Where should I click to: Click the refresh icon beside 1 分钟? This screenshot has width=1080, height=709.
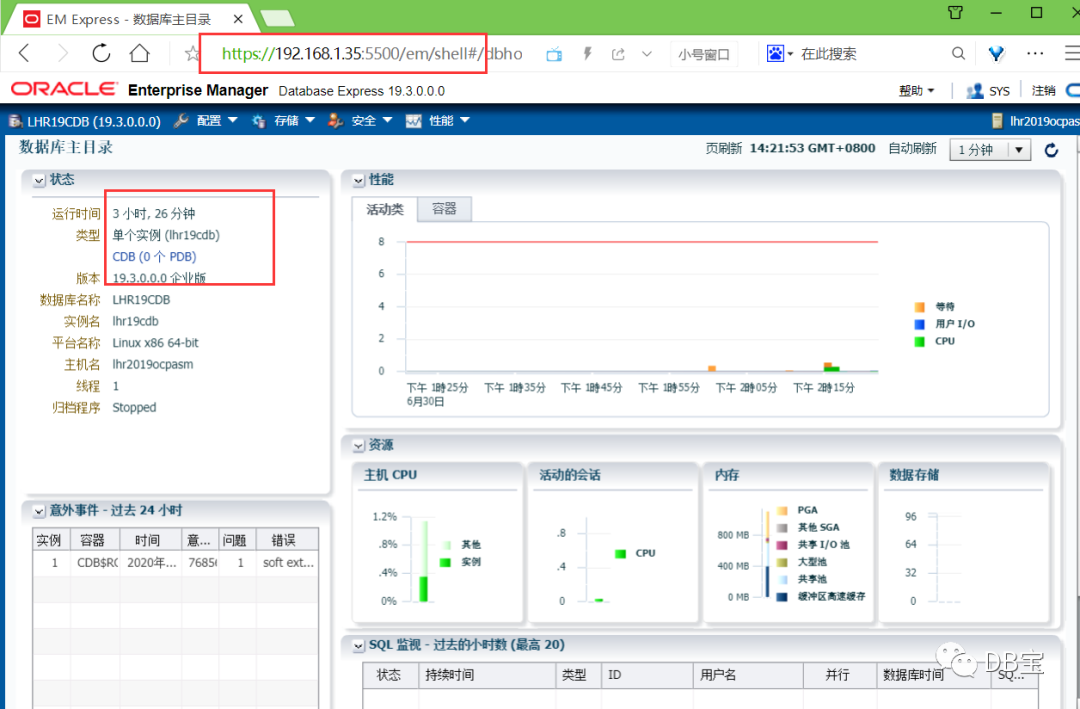pos(1051,150)
